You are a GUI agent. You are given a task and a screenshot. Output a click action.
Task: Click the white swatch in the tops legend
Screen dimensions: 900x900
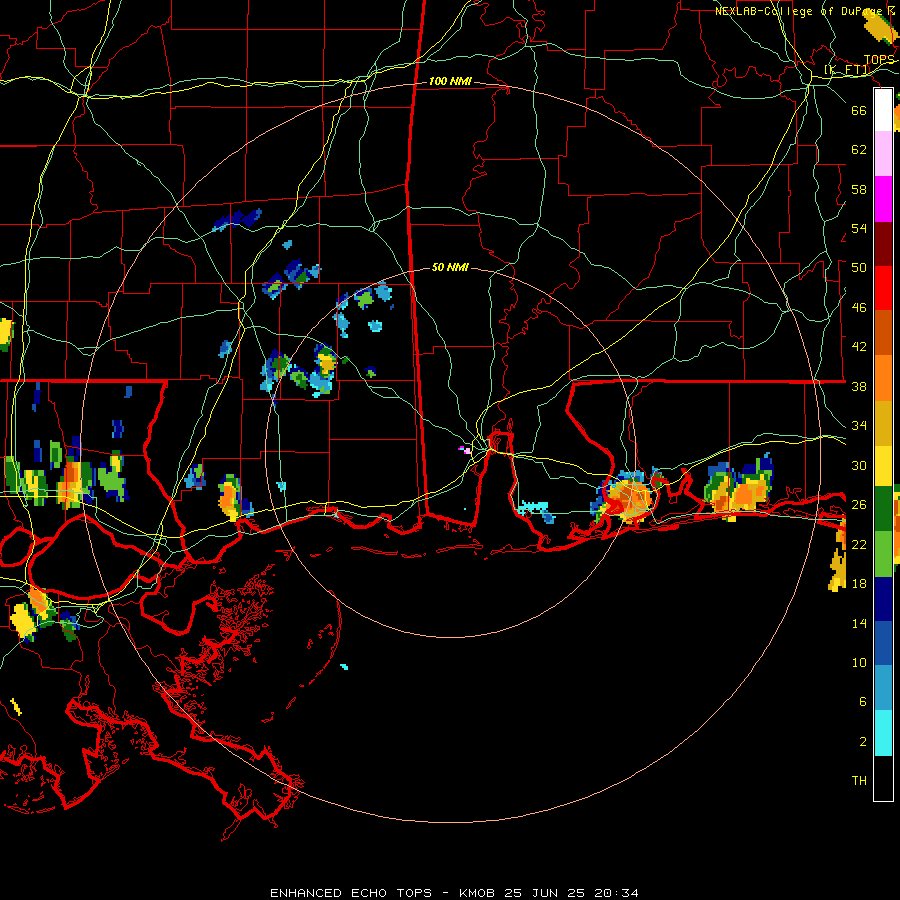883,110
